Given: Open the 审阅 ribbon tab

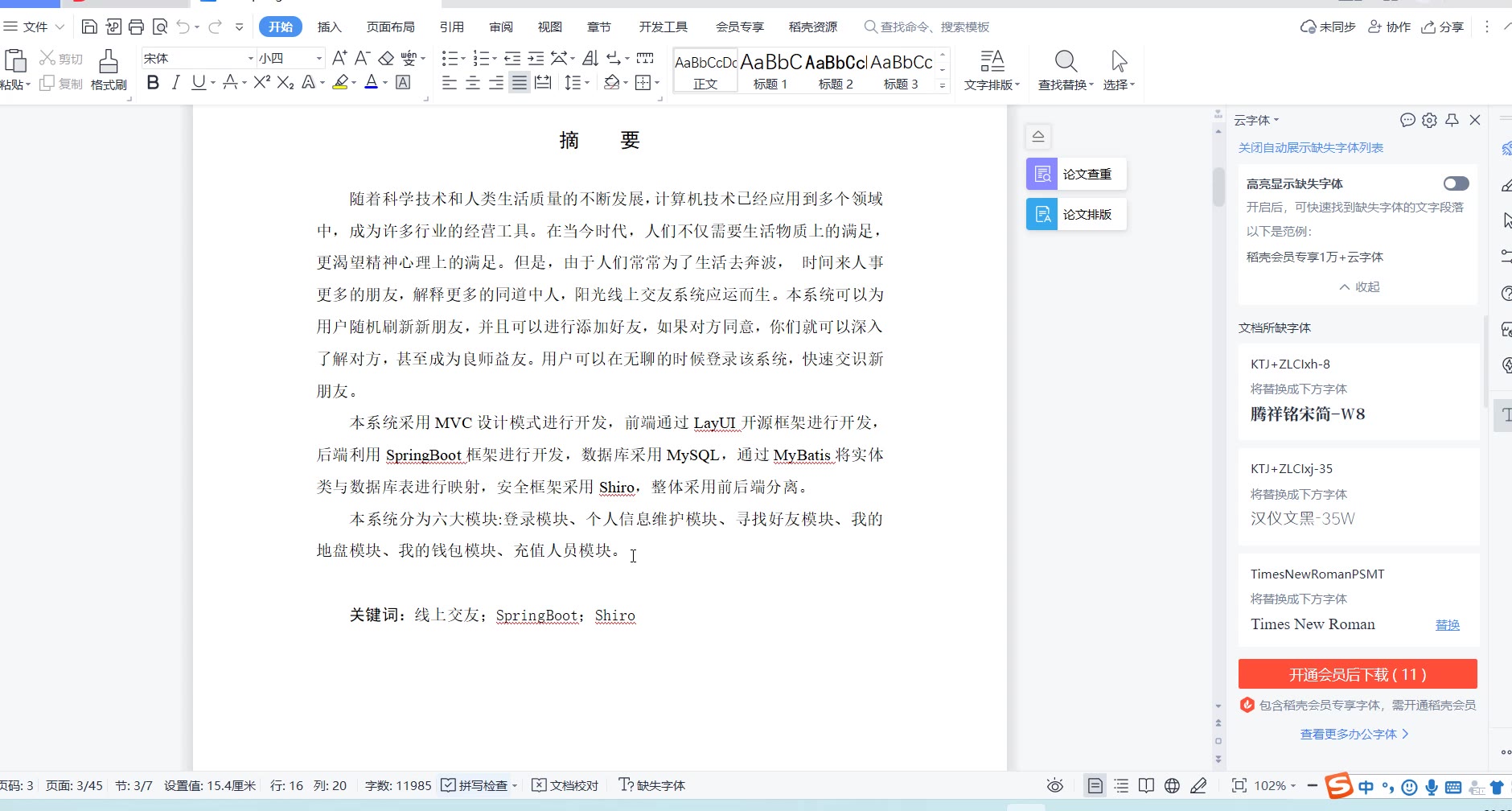Looking at the screenshot, I should (x=501, y=27).
